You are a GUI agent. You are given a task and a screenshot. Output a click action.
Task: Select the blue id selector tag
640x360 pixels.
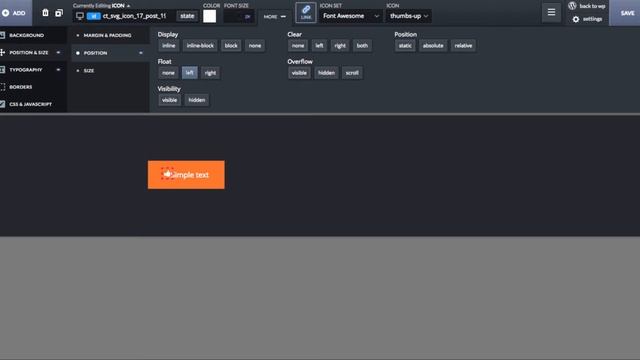(x=93, y=16)
